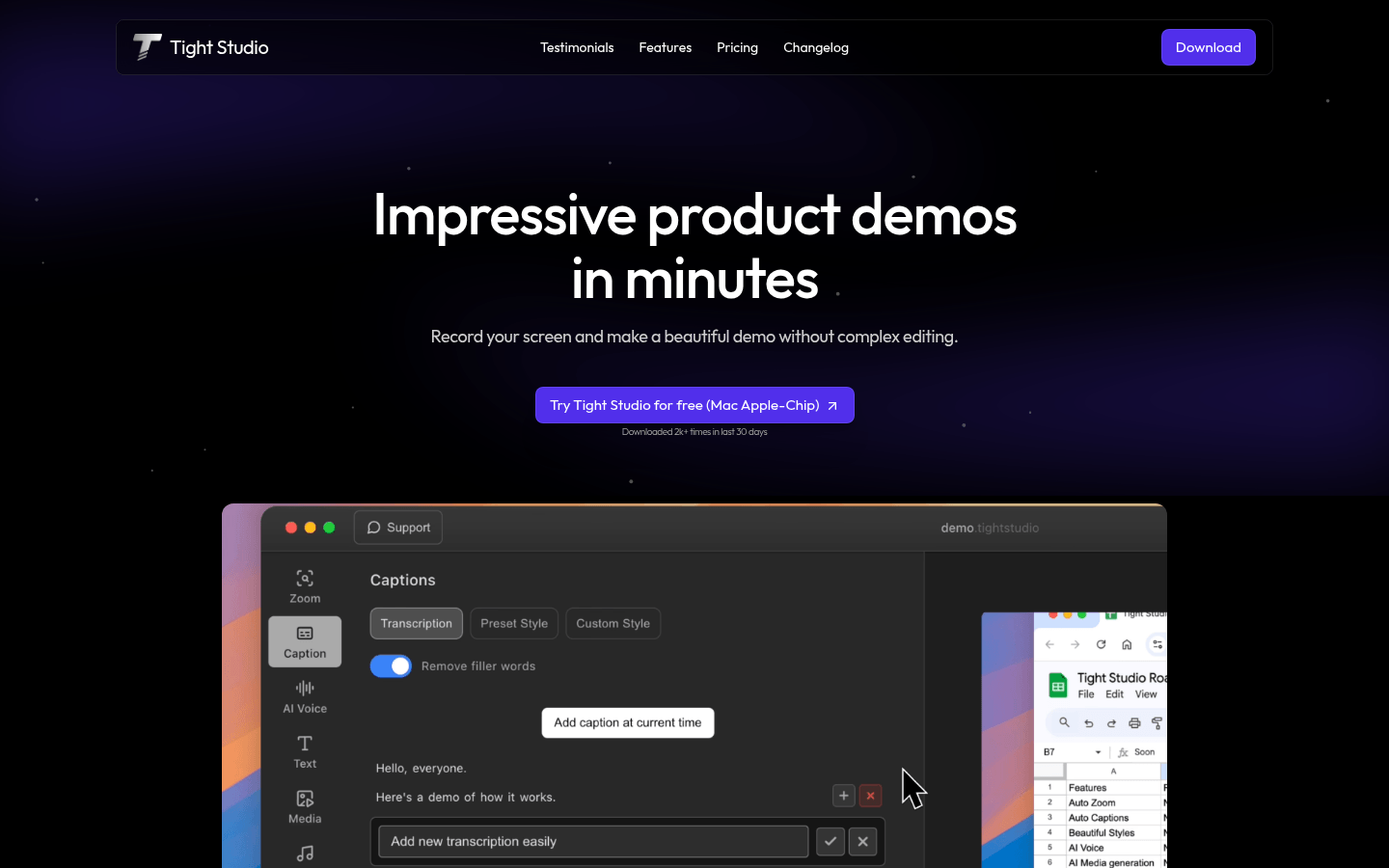
Task: Click the Add new transcription text field
Action: point(593,841)
